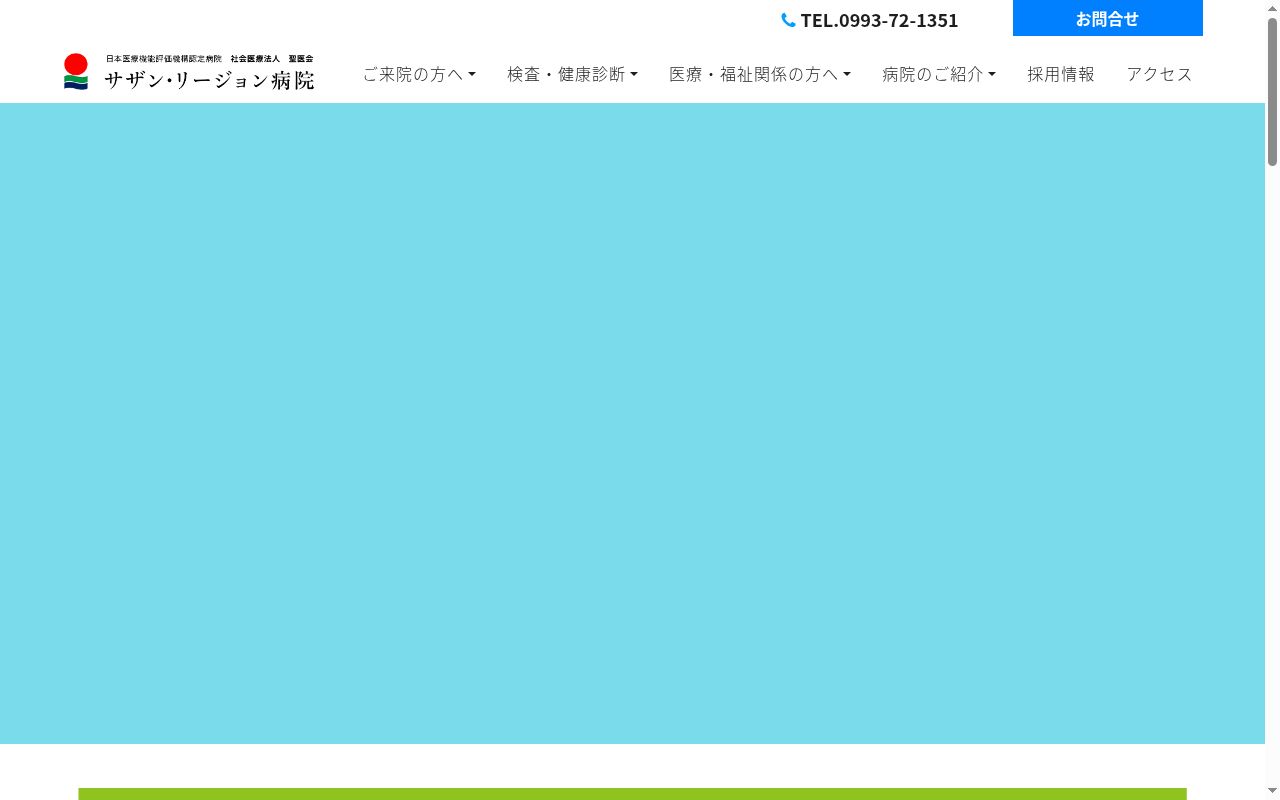Image resolution: width=1280 pixels, height=800 pixels.
Task: Click the phone number TEL.0993-72-1351
Action: pos(879,20)
